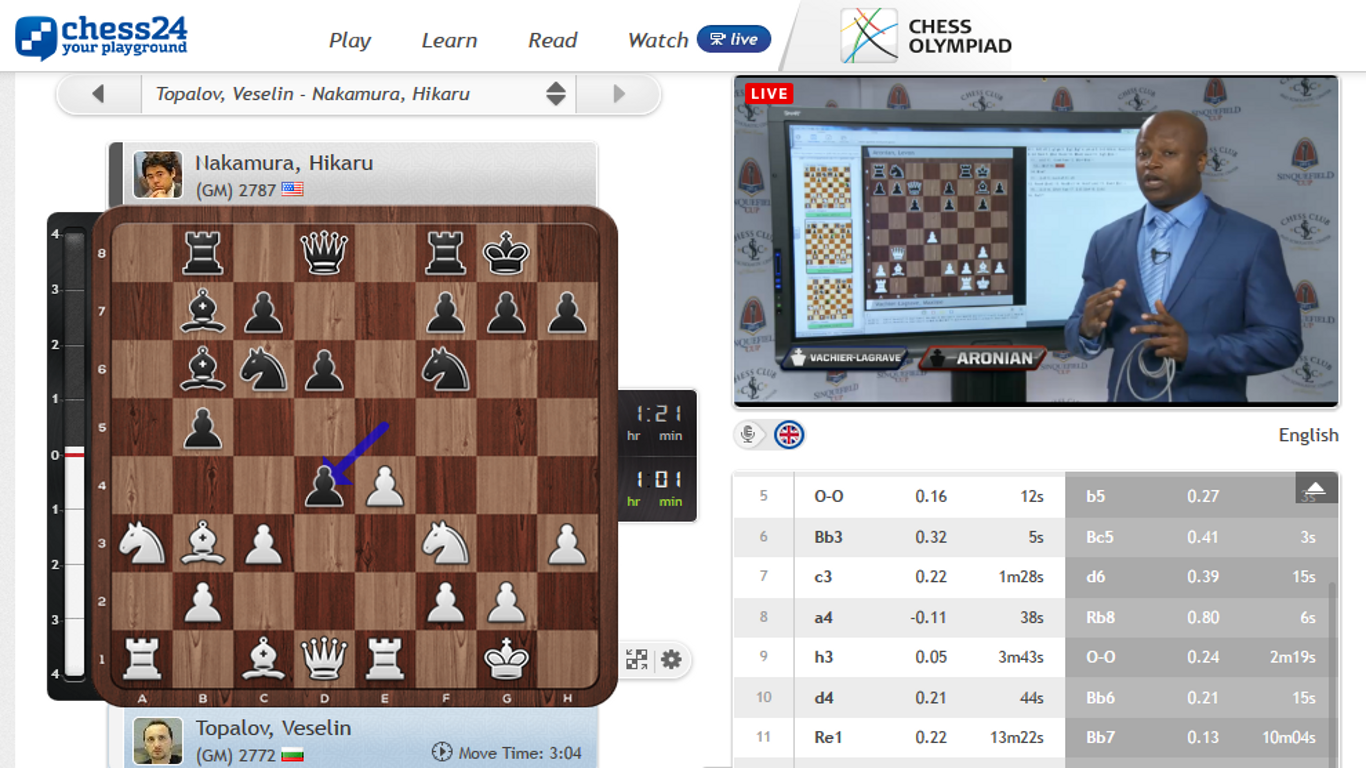Viewport: 1366px width, 768px height.
Task: Open Topalov's profile photo
Action: click(158, 741)
